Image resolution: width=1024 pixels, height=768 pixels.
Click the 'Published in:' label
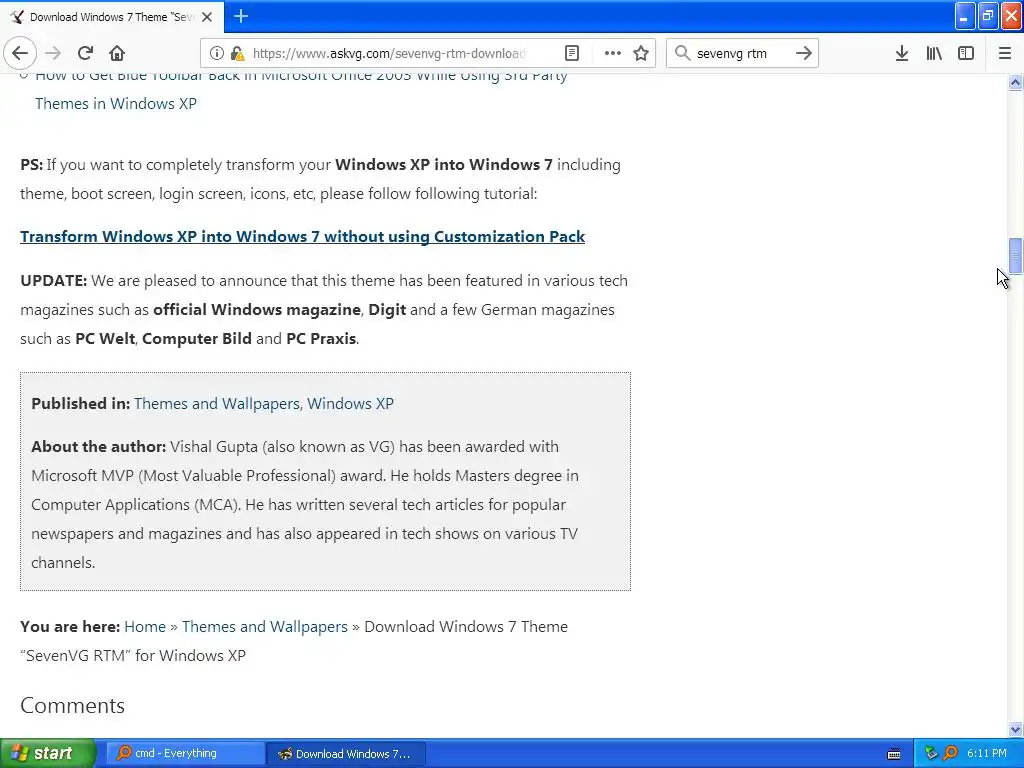pyautogui.click(x=81, y=404)
